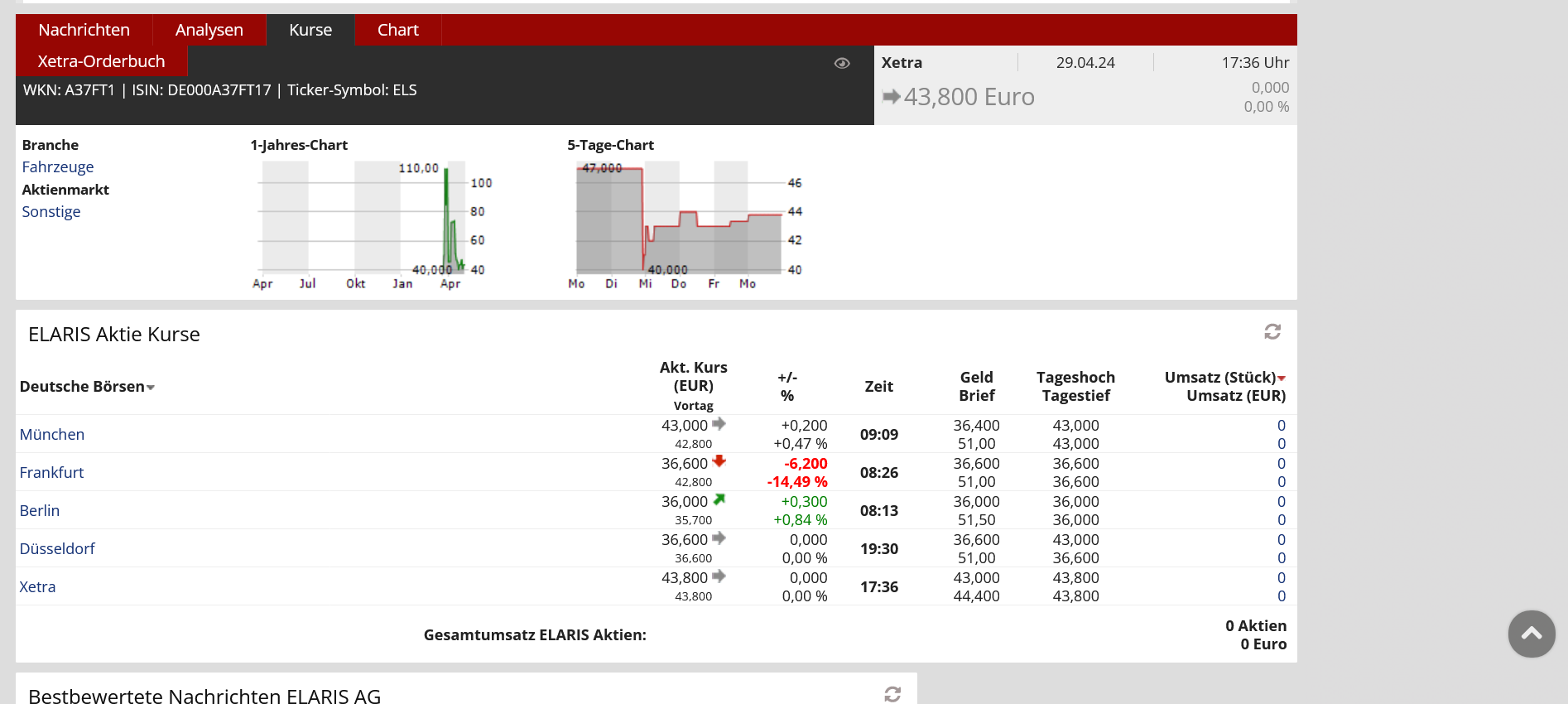Click the grey arrow in München row
Viewport: 1568px width, 704px height.
[x=719, y=424]
